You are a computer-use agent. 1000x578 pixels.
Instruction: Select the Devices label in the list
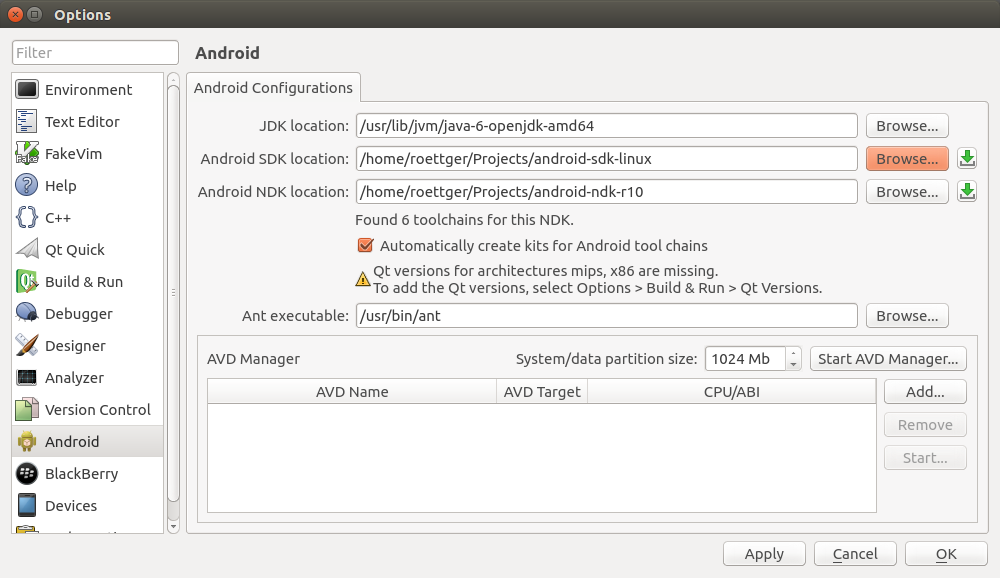click(71, 505)
